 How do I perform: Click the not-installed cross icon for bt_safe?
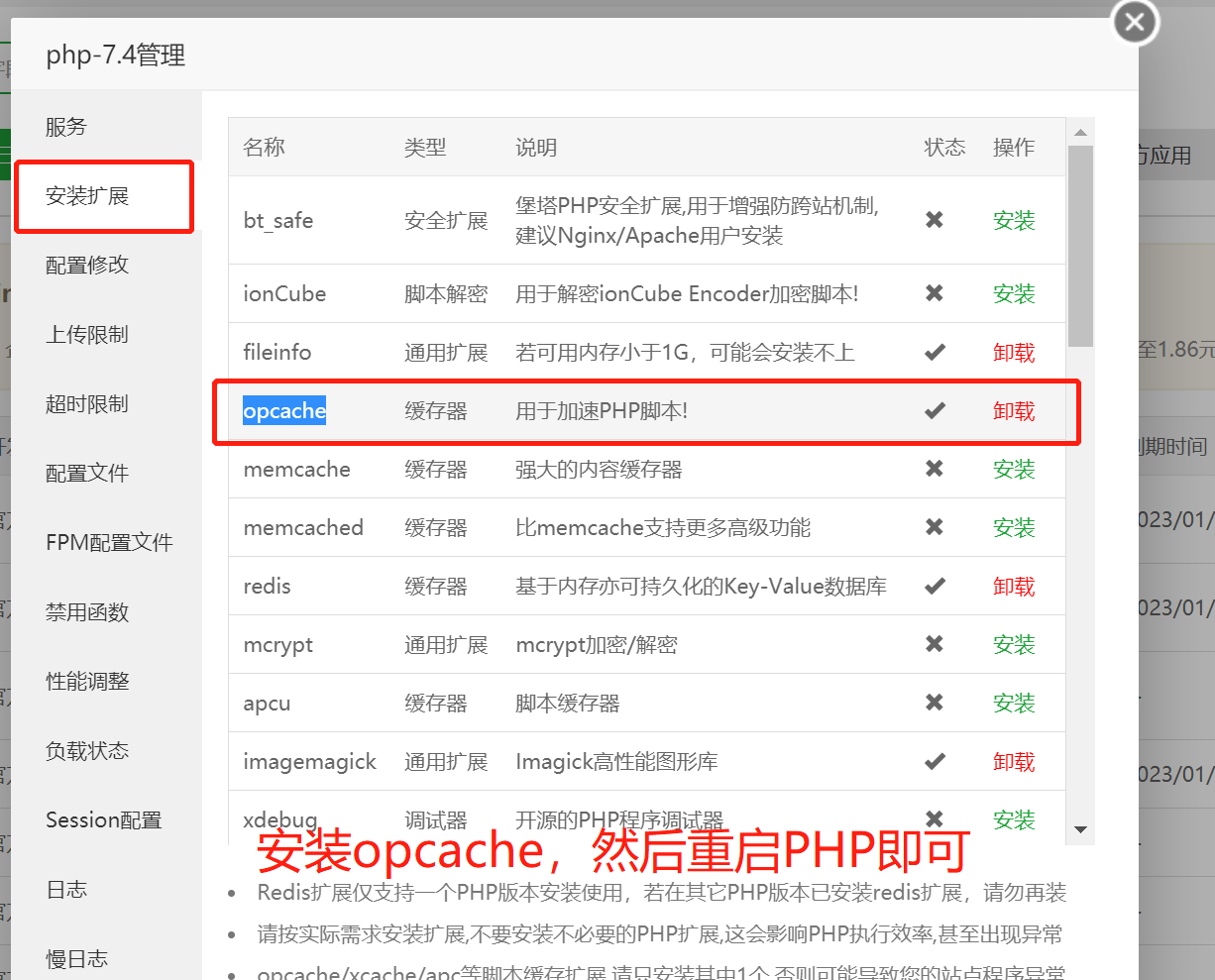935,220
